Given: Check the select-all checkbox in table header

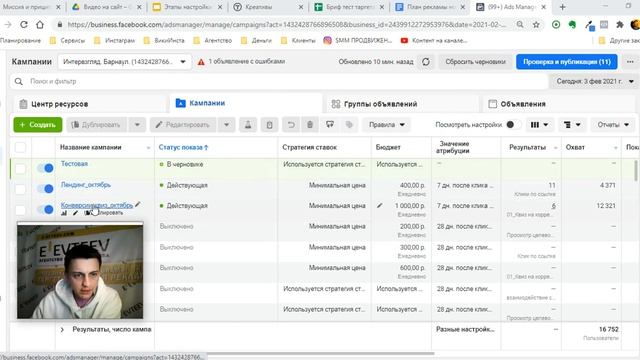Looking at the screenshot, I should click(20, 147).
